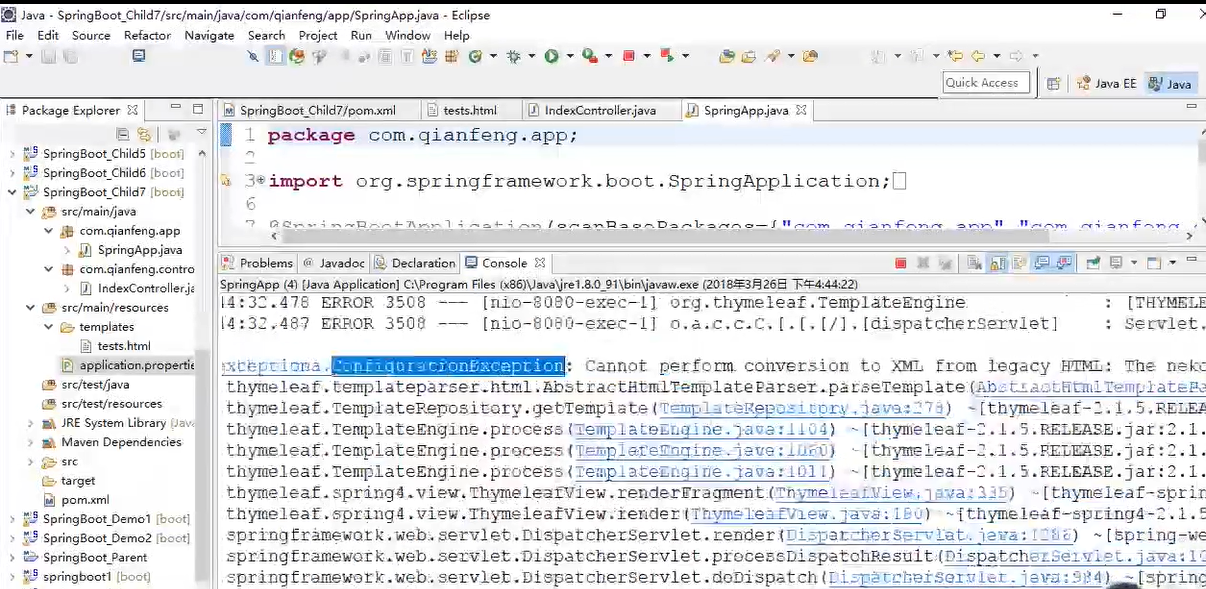Open the Navigate menu
Screen dimensions: 1206x589
[209, 35]
